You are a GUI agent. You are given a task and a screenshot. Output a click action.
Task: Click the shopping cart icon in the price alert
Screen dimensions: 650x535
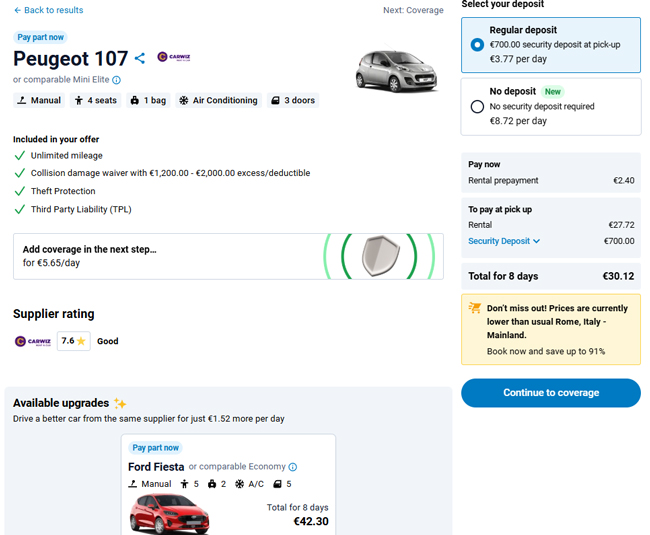point(475,308)
